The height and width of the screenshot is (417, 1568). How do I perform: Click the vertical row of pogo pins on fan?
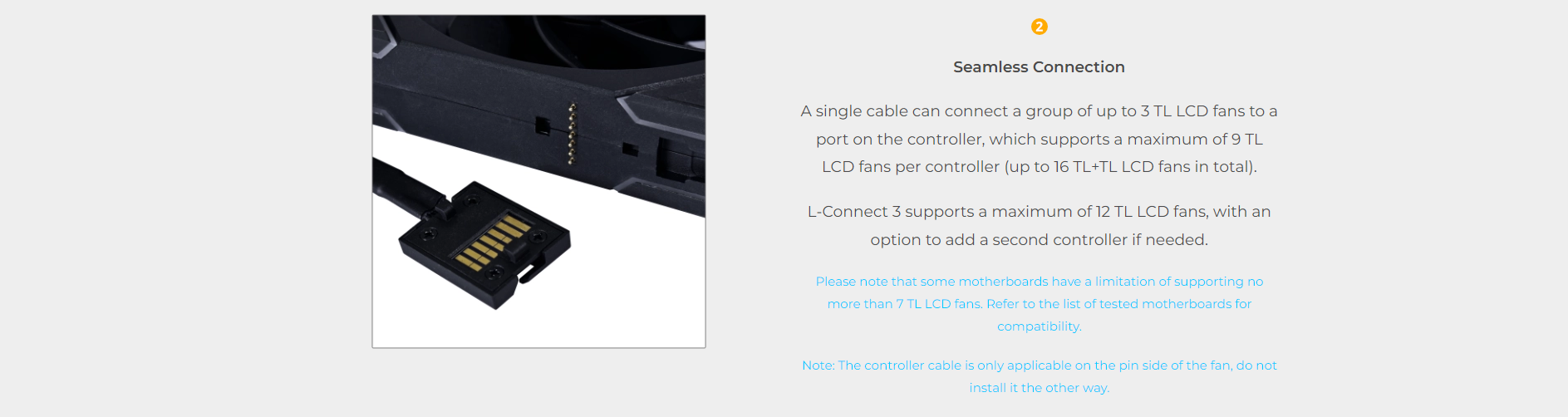[572, 133]
